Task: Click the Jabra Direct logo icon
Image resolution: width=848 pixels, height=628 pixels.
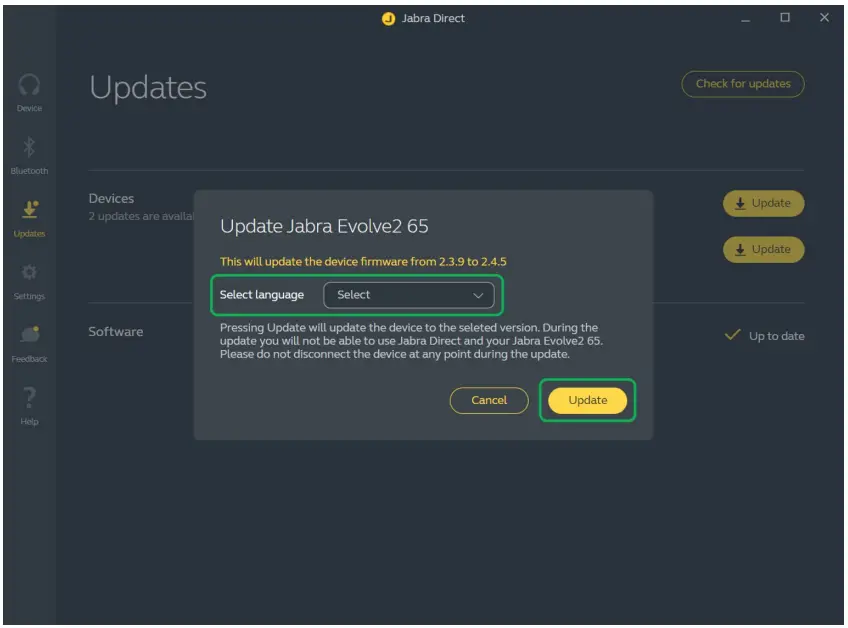Action: point(388,19)
